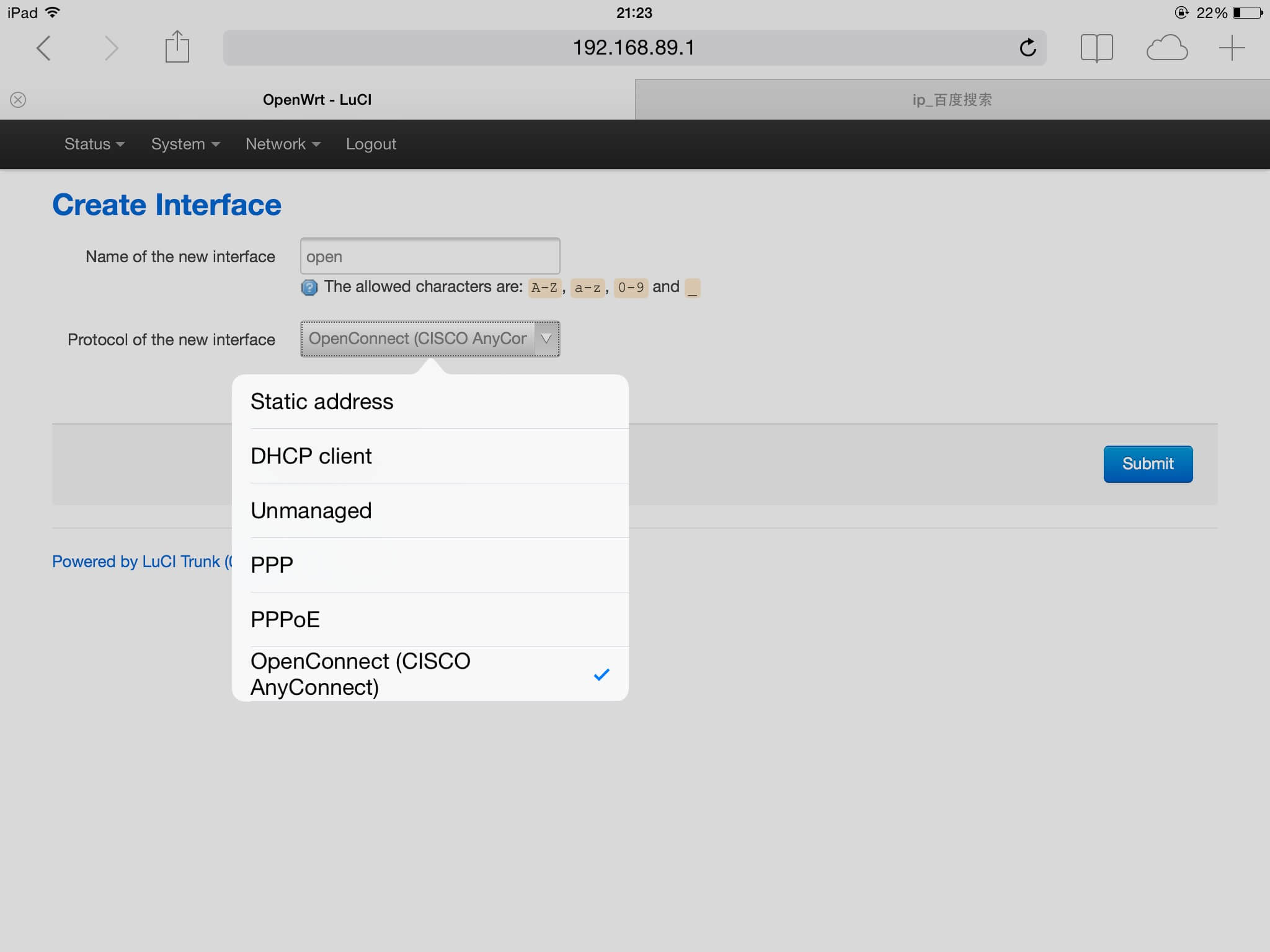Screen dimensions: 1270x952
Task: Open the protocol selection dropdown
Action: (430, 339)
